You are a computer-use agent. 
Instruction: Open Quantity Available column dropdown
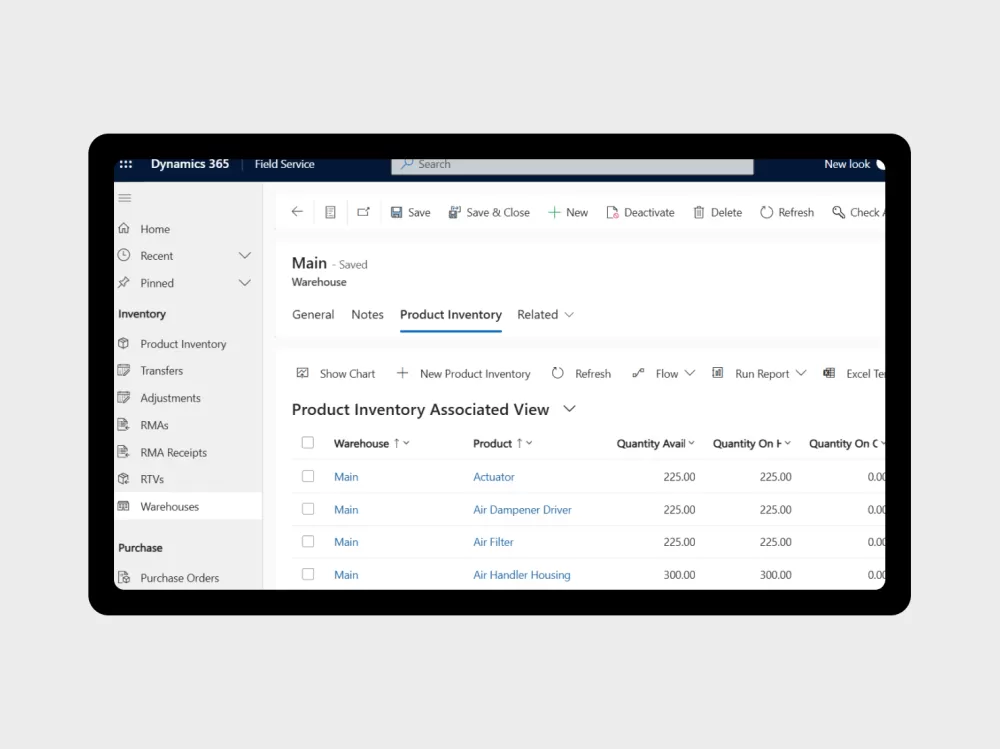pyautogui.click(x=692, y=443)
